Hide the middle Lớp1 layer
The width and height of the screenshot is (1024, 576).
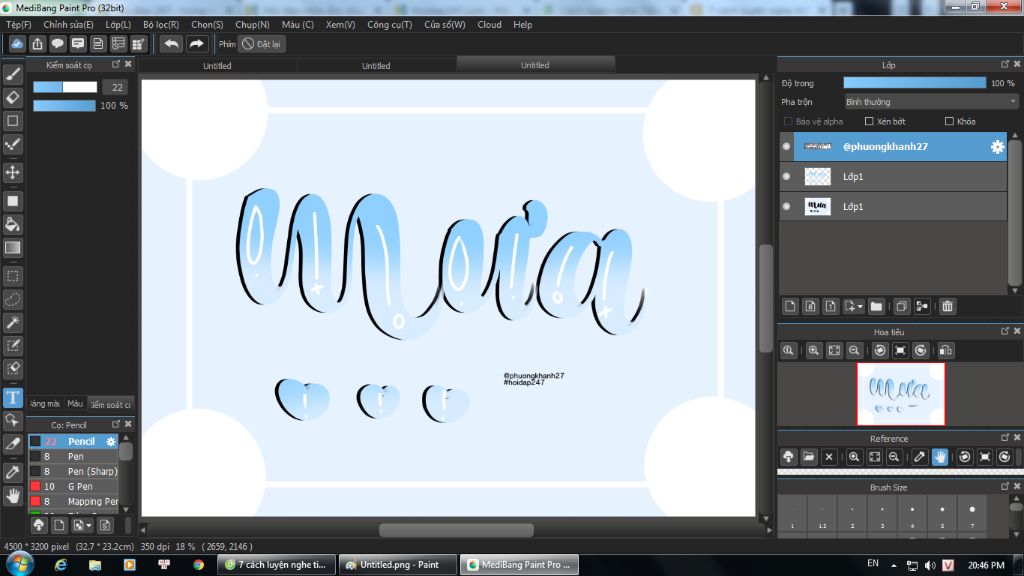point(786,176)
